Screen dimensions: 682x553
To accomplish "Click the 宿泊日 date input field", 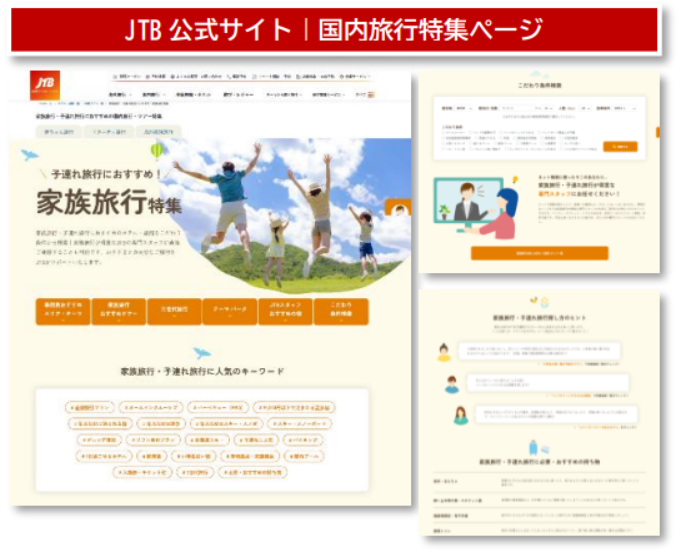I will pos(516,108).
